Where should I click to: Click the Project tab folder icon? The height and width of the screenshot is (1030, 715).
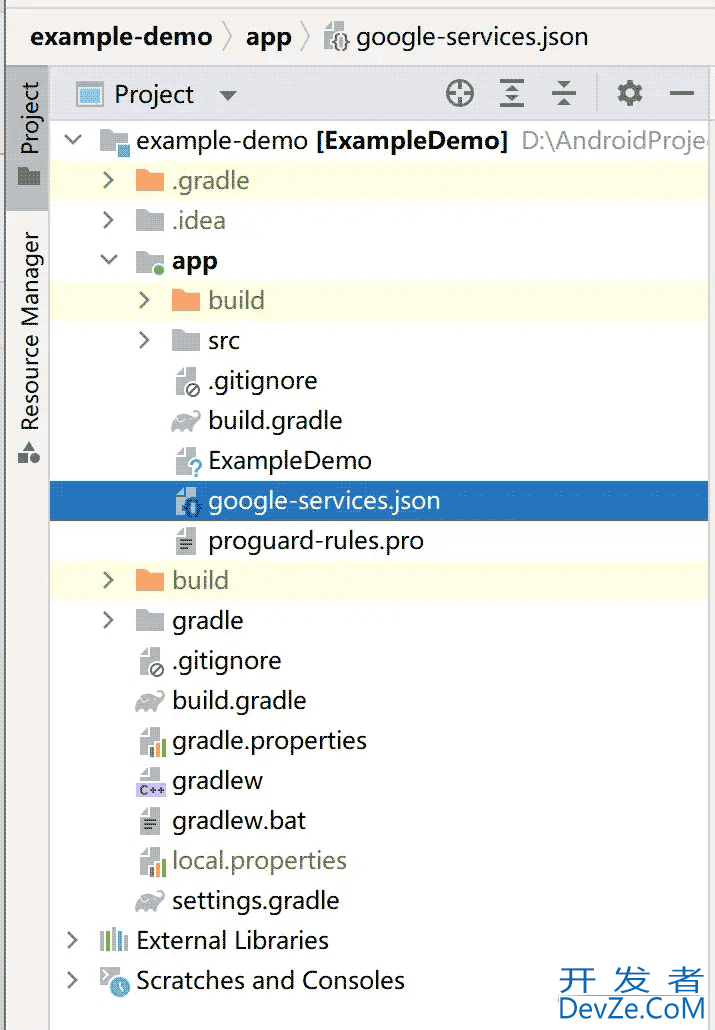point(28,176)
